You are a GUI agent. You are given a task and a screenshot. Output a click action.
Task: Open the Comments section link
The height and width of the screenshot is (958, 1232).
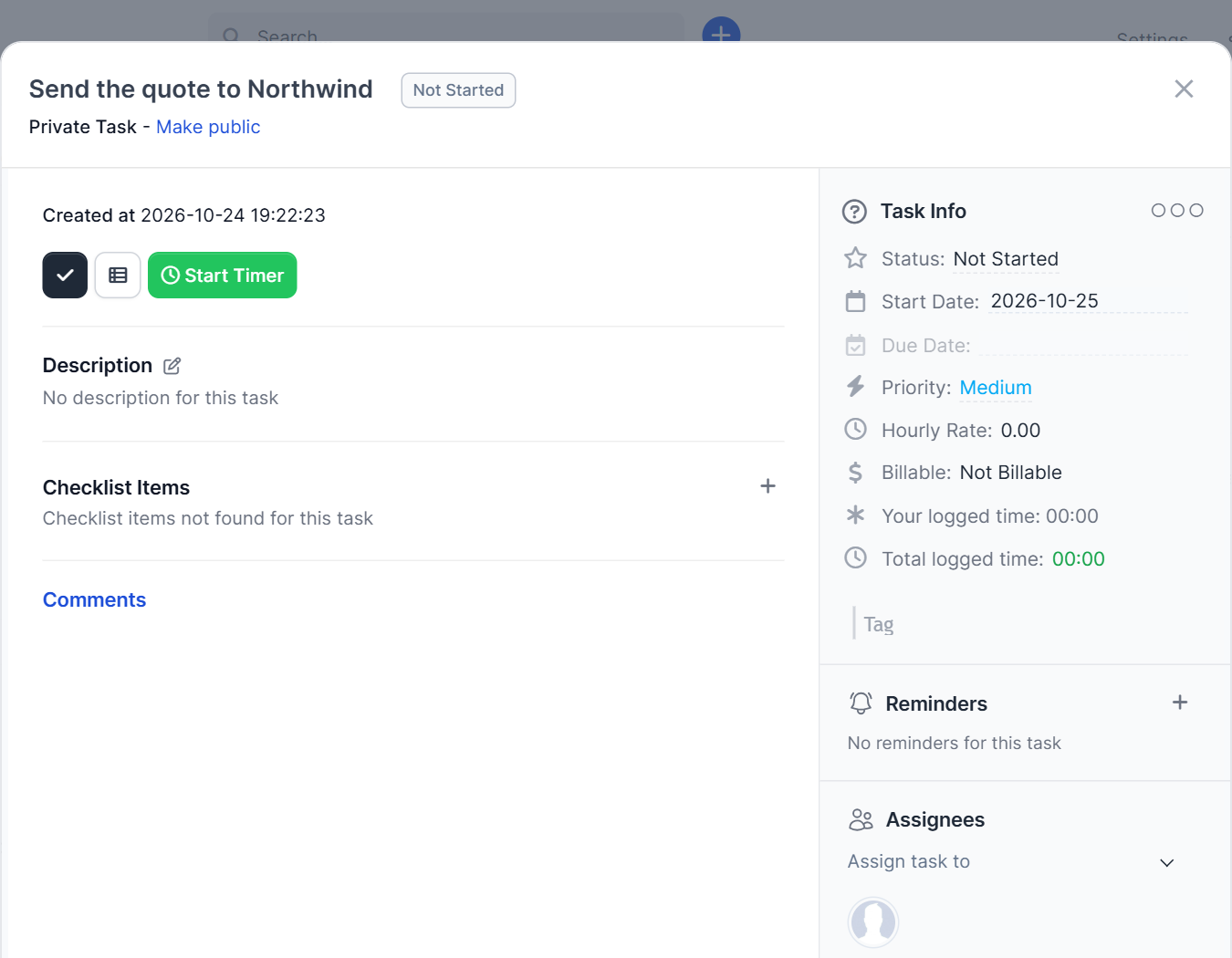click(94, 599)
